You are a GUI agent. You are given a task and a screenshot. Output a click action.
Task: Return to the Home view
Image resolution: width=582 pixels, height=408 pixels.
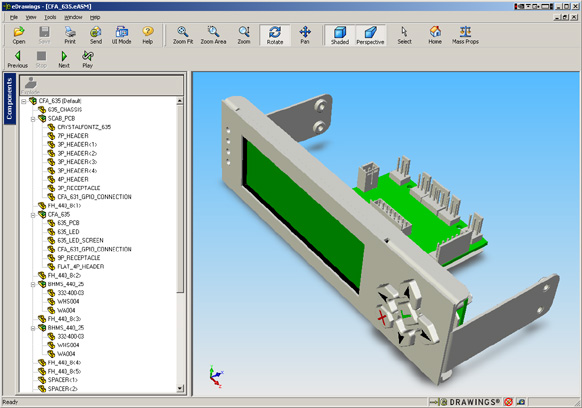pyautogui.click(x=435, y=36)
